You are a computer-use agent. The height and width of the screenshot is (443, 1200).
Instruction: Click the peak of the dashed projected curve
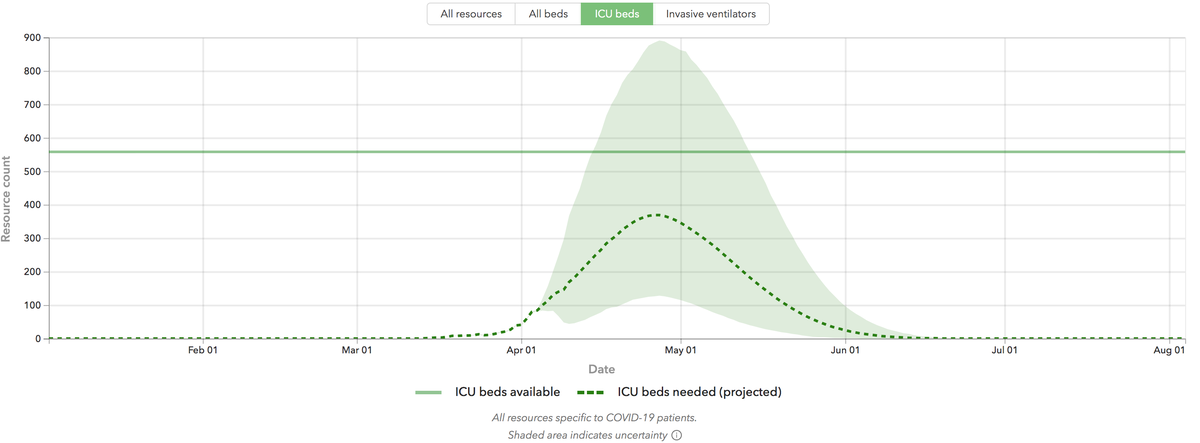pyautogui.click(x=655, y=214)
